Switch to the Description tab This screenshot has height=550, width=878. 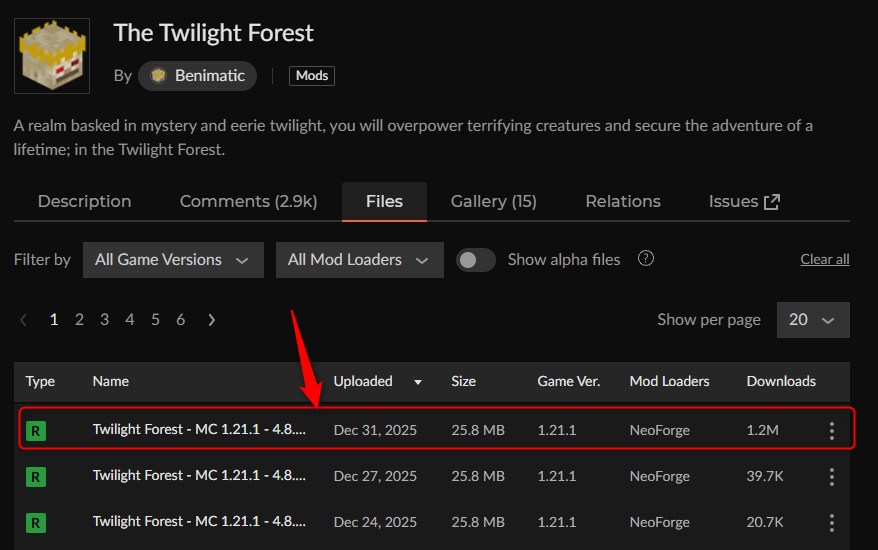click(85, 202)
